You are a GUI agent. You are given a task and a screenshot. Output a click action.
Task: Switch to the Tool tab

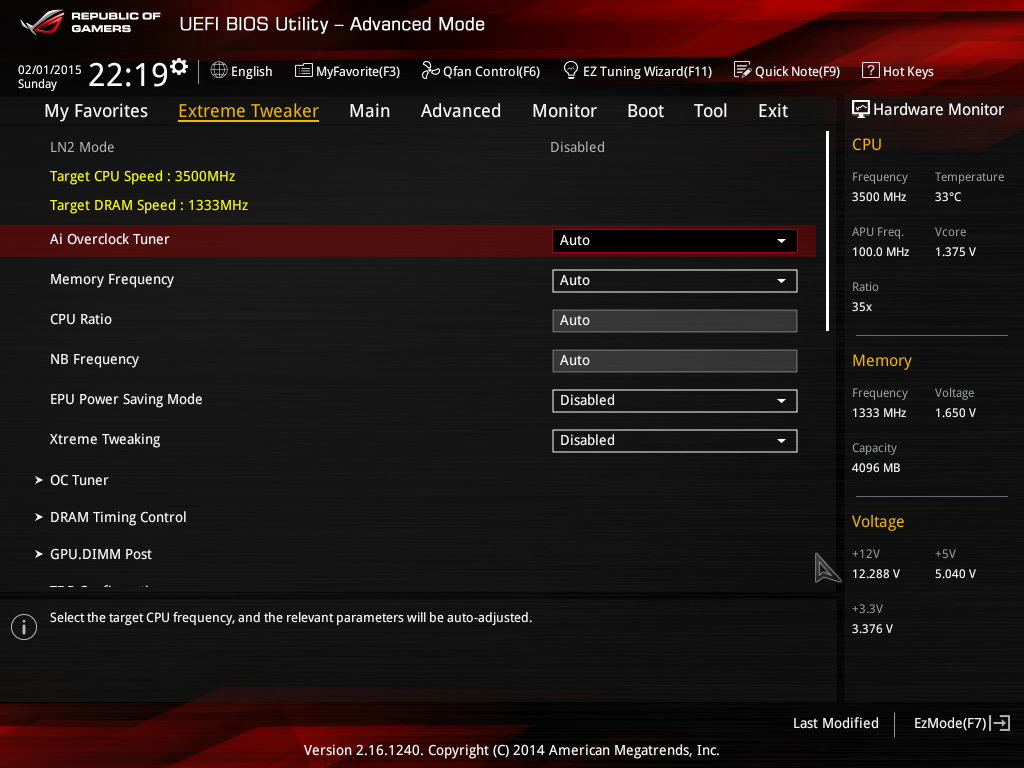[710, 111]
